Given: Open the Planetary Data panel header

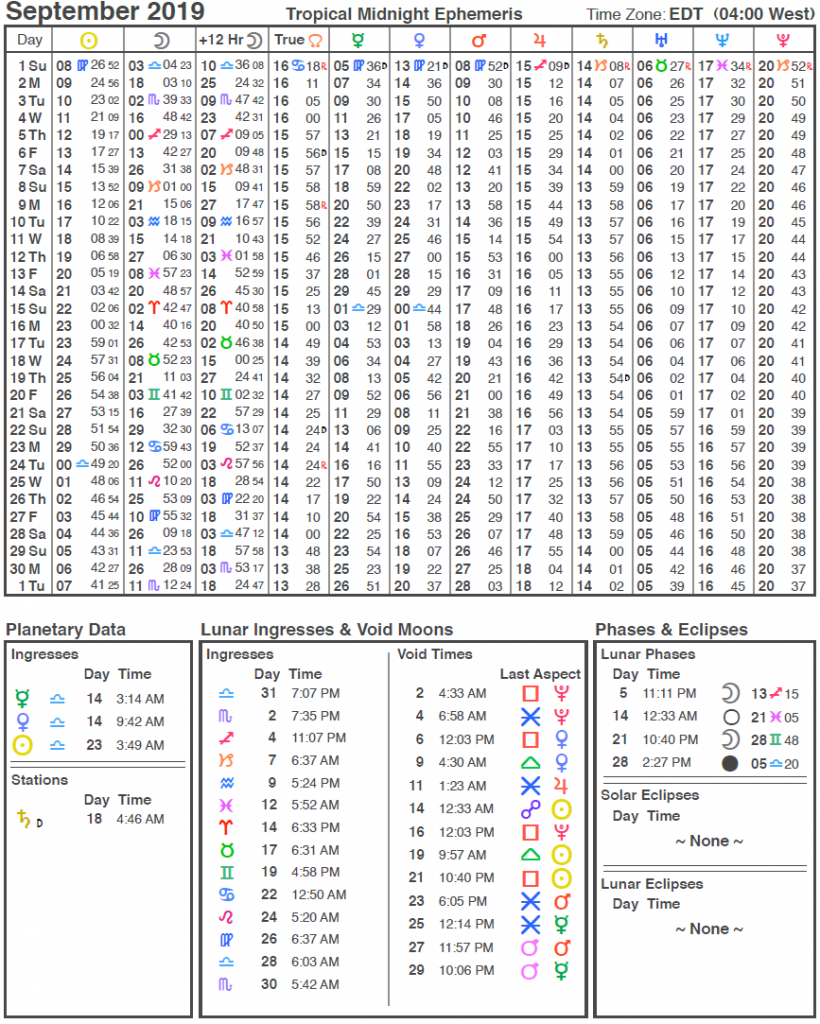Looking at the screenshot, I should pyautogui.click(x=68, y=630).
